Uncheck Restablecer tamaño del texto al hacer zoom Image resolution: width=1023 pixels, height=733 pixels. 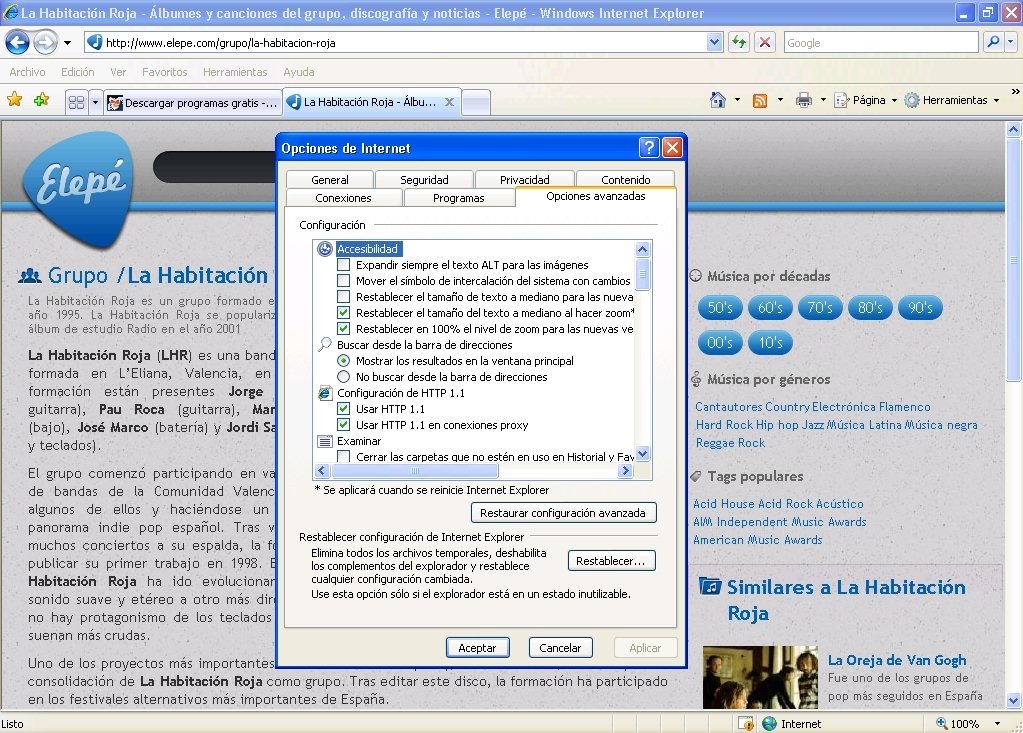pyautogui.click(x=343, y=312)
